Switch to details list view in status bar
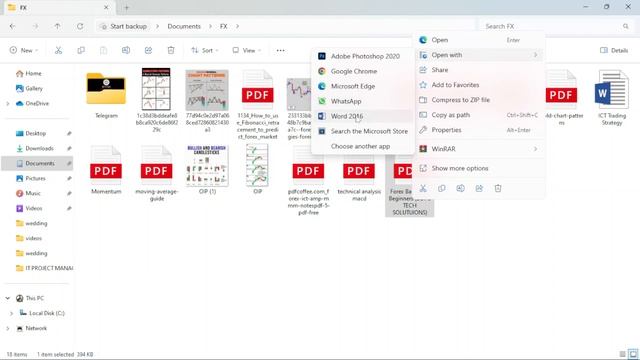 pos(622,354)
